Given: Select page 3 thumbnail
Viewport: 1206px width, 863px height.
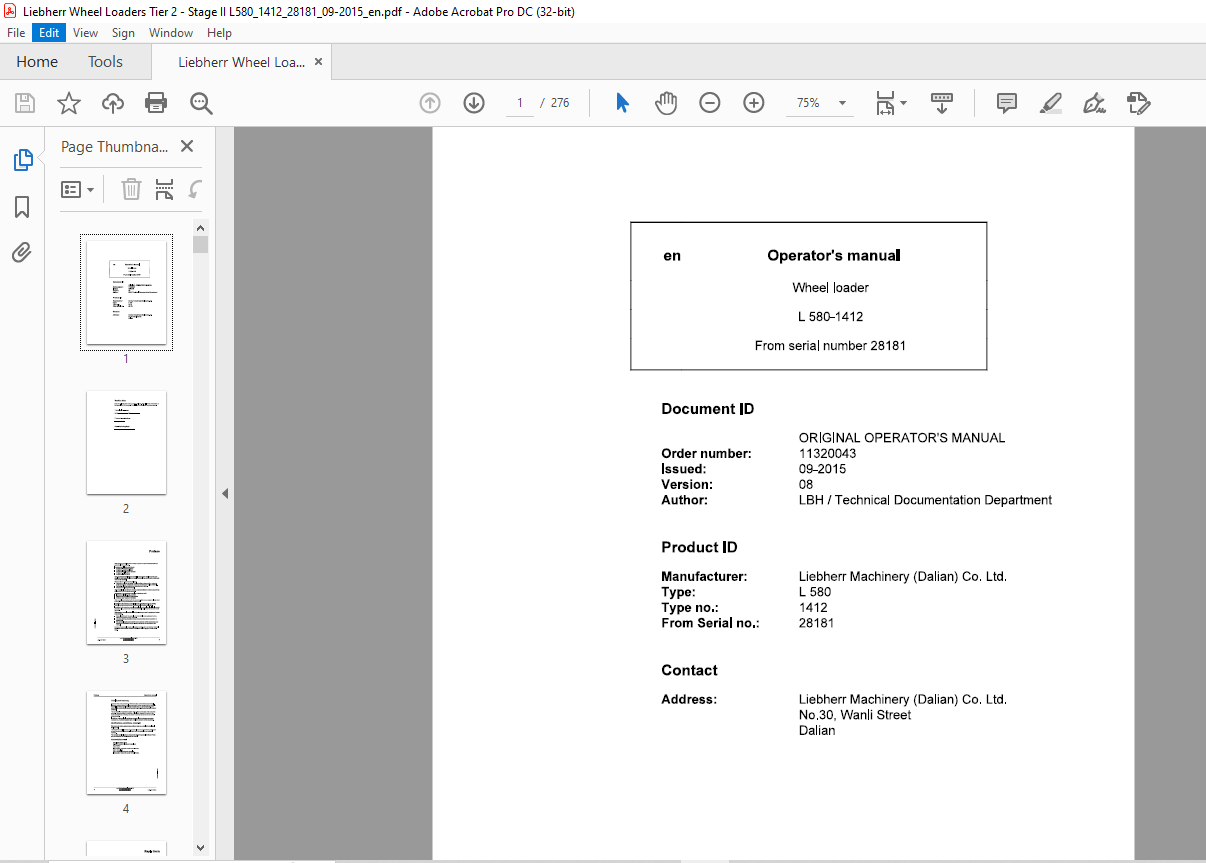Looking at the screenshot, I should (126, 592).
